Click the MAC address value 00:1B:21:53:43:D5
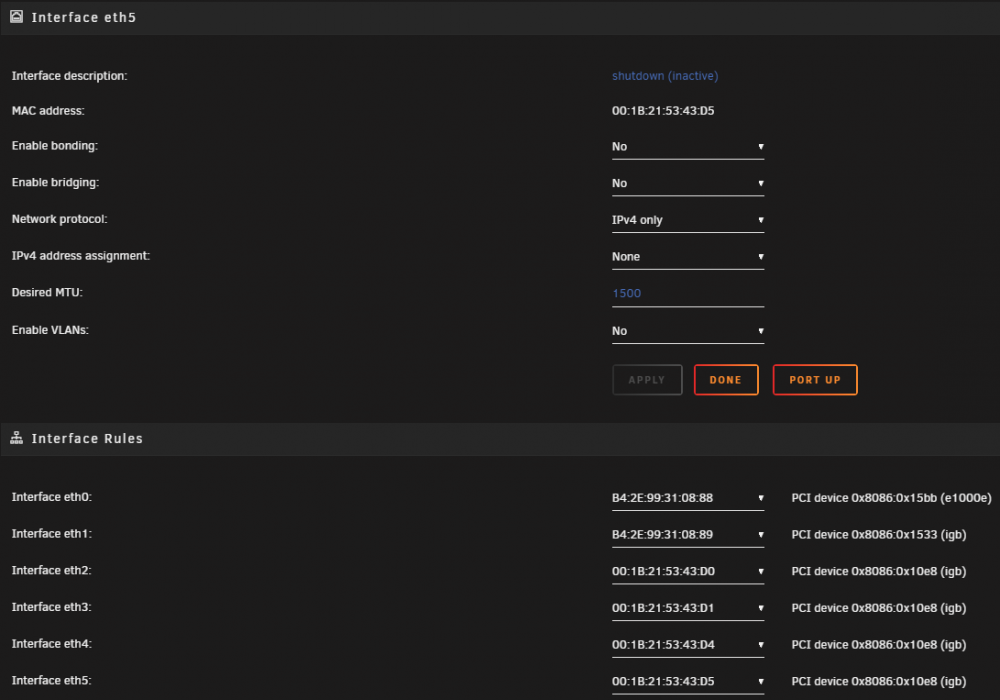Screen dimensions: 1000x700 pos(663,111)
